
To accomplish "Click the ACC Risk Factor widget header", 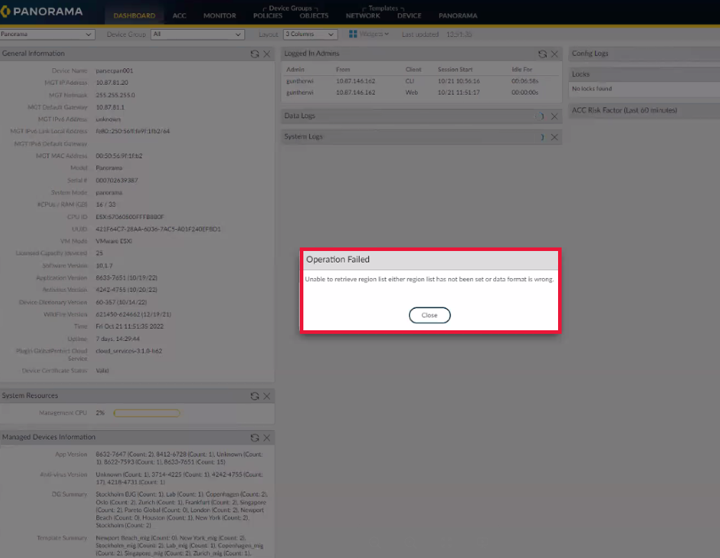I will 644,110.
